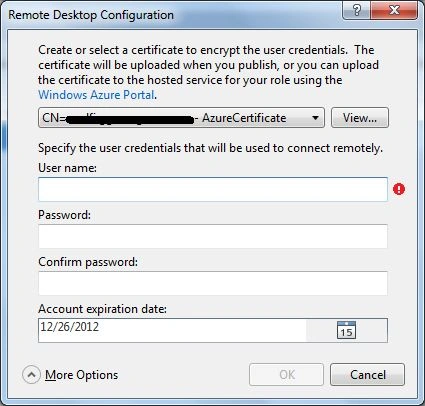Focus the Password text field
This screenshot has width=425, height=406.
(213, 236)
